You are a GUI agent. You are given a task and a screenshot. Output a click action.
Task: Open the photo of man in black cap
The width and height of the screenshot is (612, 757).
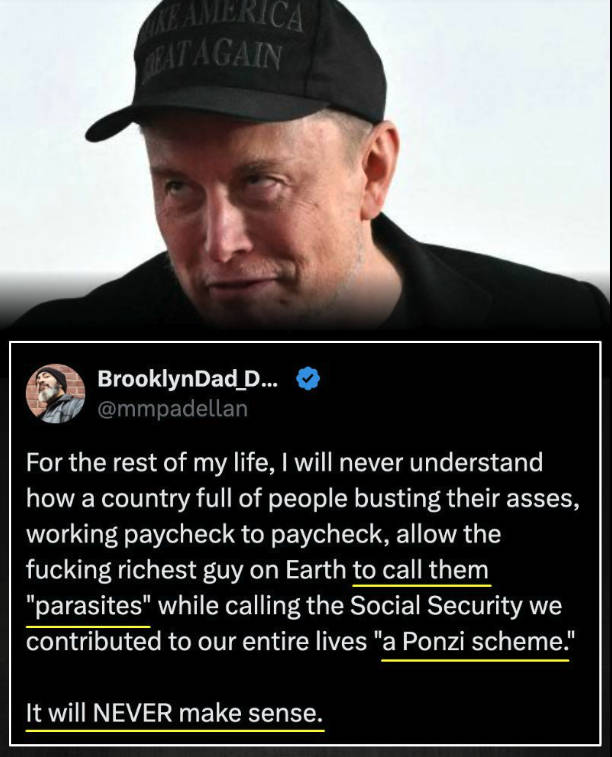[x=306, y=164]
